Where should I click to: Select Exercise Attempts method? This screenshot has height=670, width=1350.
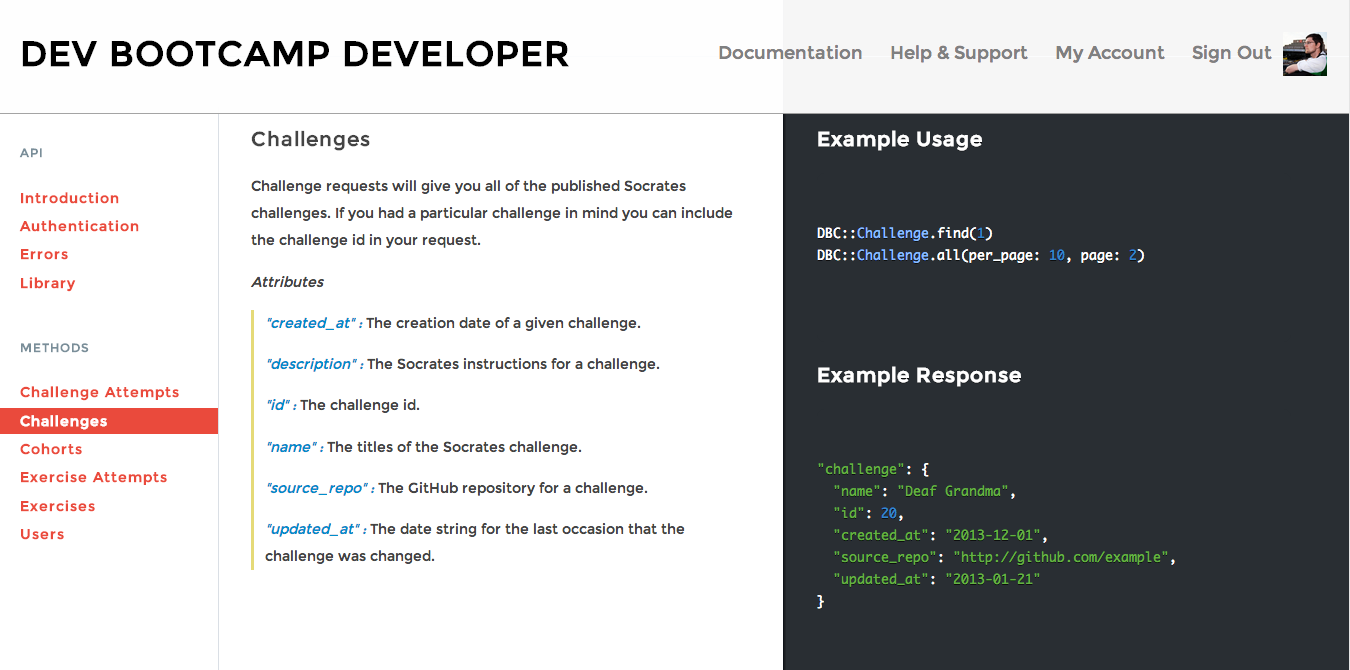pos(93,477)
